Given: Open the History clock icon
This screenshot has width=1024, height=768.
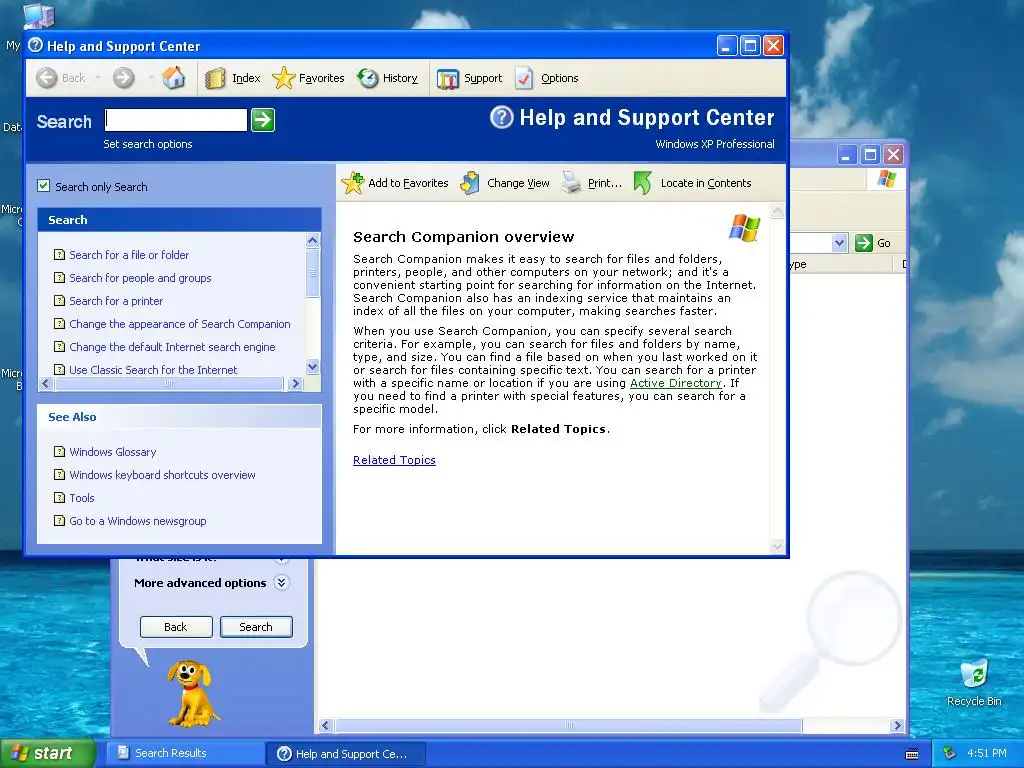Looking at the screenshot, I should coord(368,78).
